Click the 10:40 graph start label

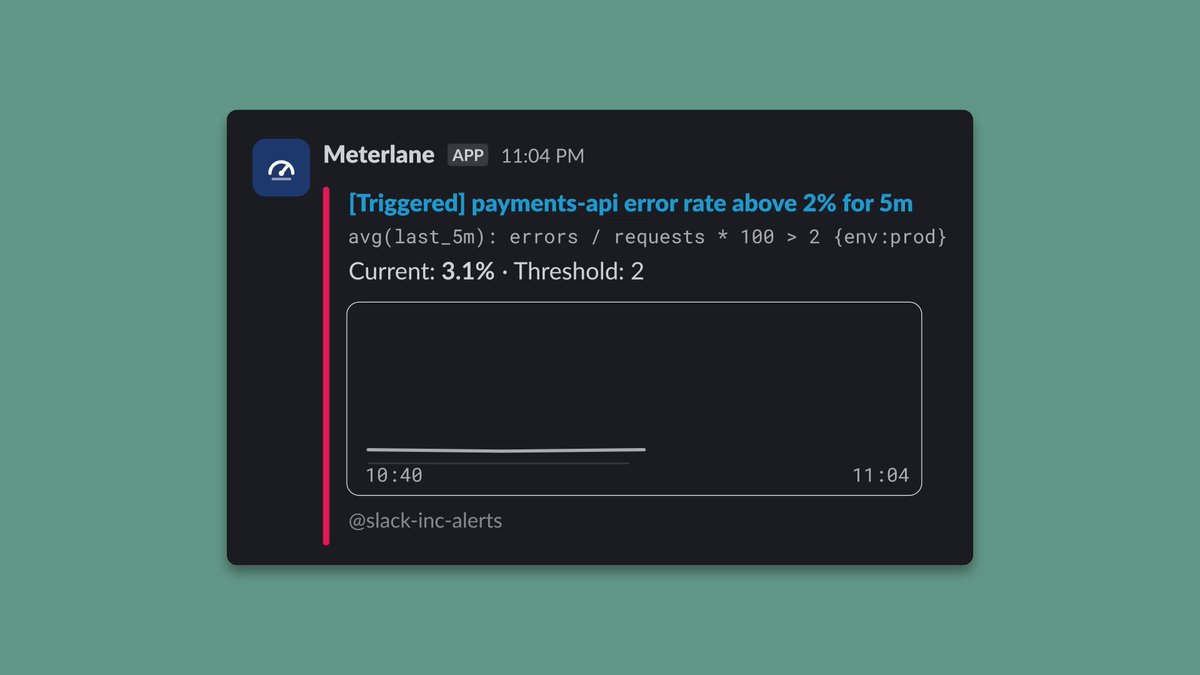coord(394,475)
